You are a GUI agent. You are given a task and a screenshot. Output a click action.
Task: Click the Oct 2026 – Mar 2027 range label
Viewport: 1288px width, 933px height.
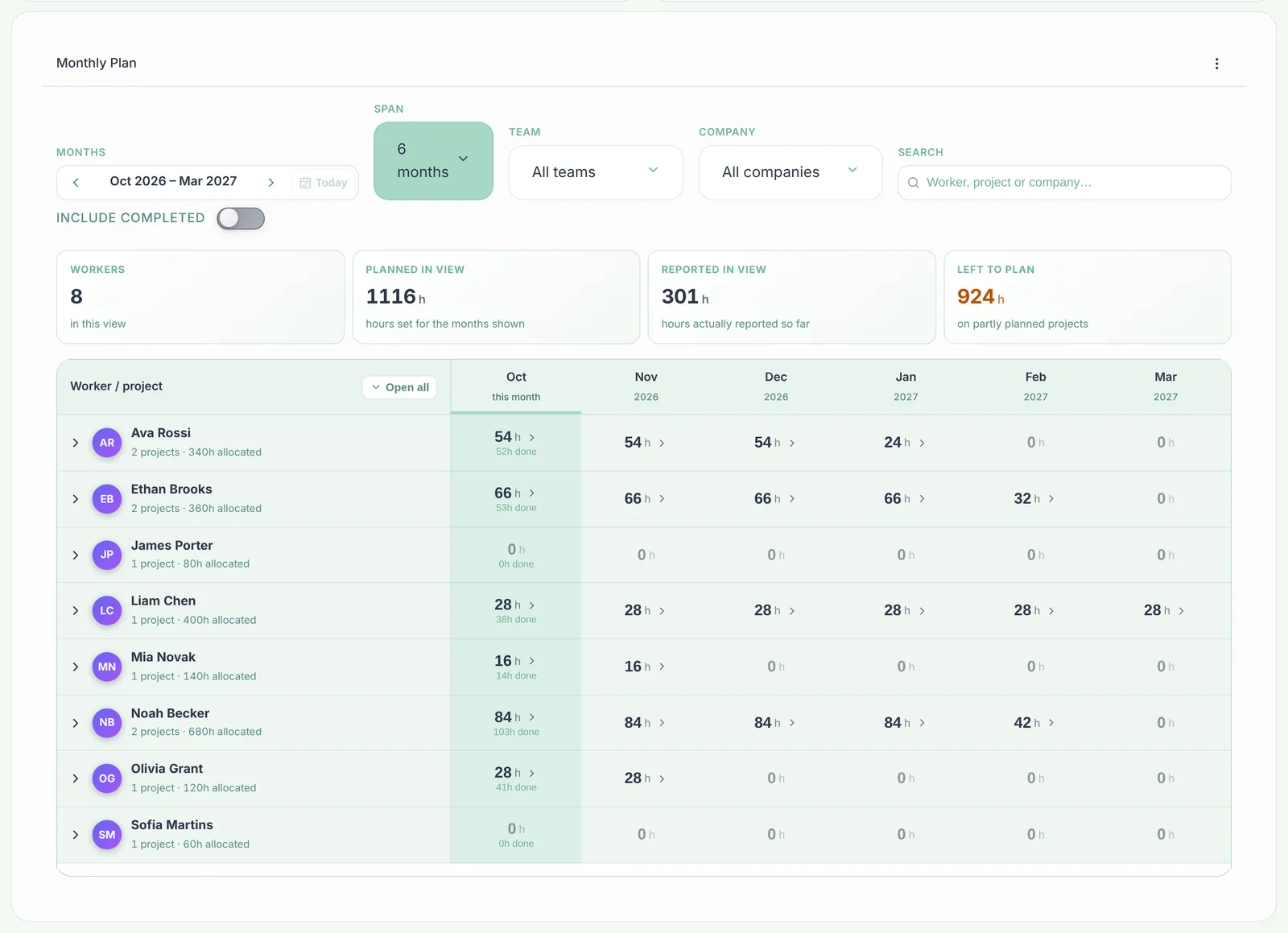click(173, 181)
